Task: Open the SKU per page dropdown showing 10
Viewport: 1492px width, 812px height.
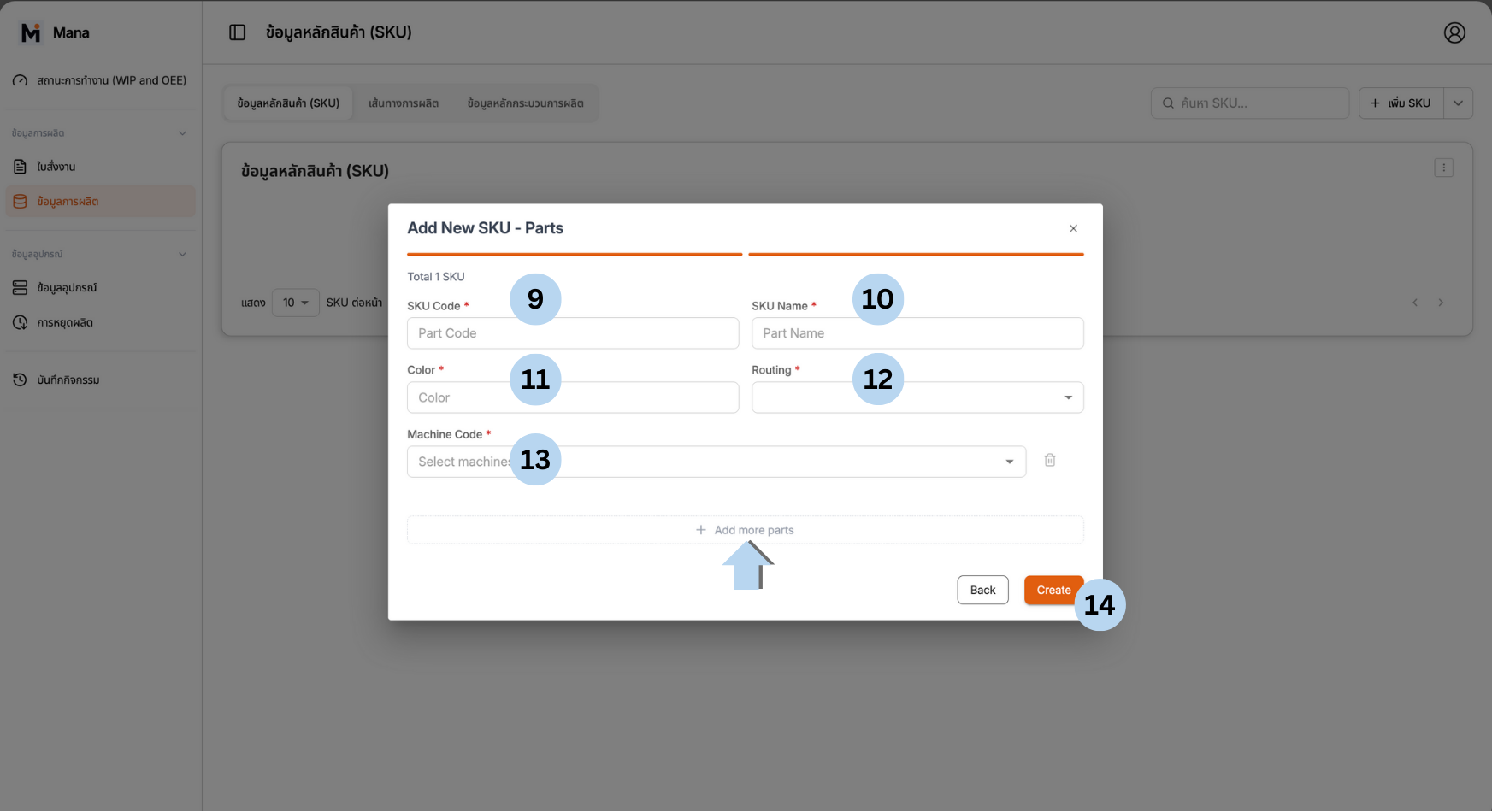Action: (x=295, y=302)
